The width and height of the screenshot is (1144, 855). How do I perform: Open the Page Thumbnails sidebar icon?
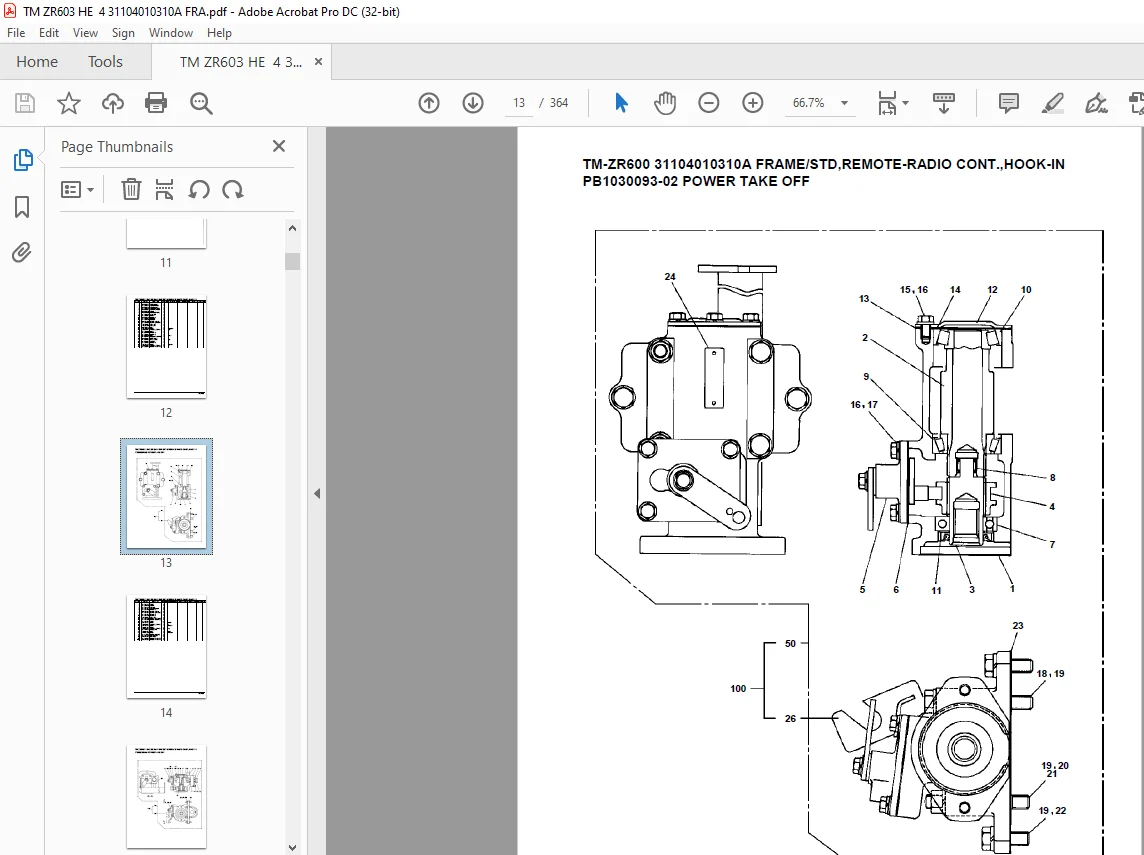23,160
